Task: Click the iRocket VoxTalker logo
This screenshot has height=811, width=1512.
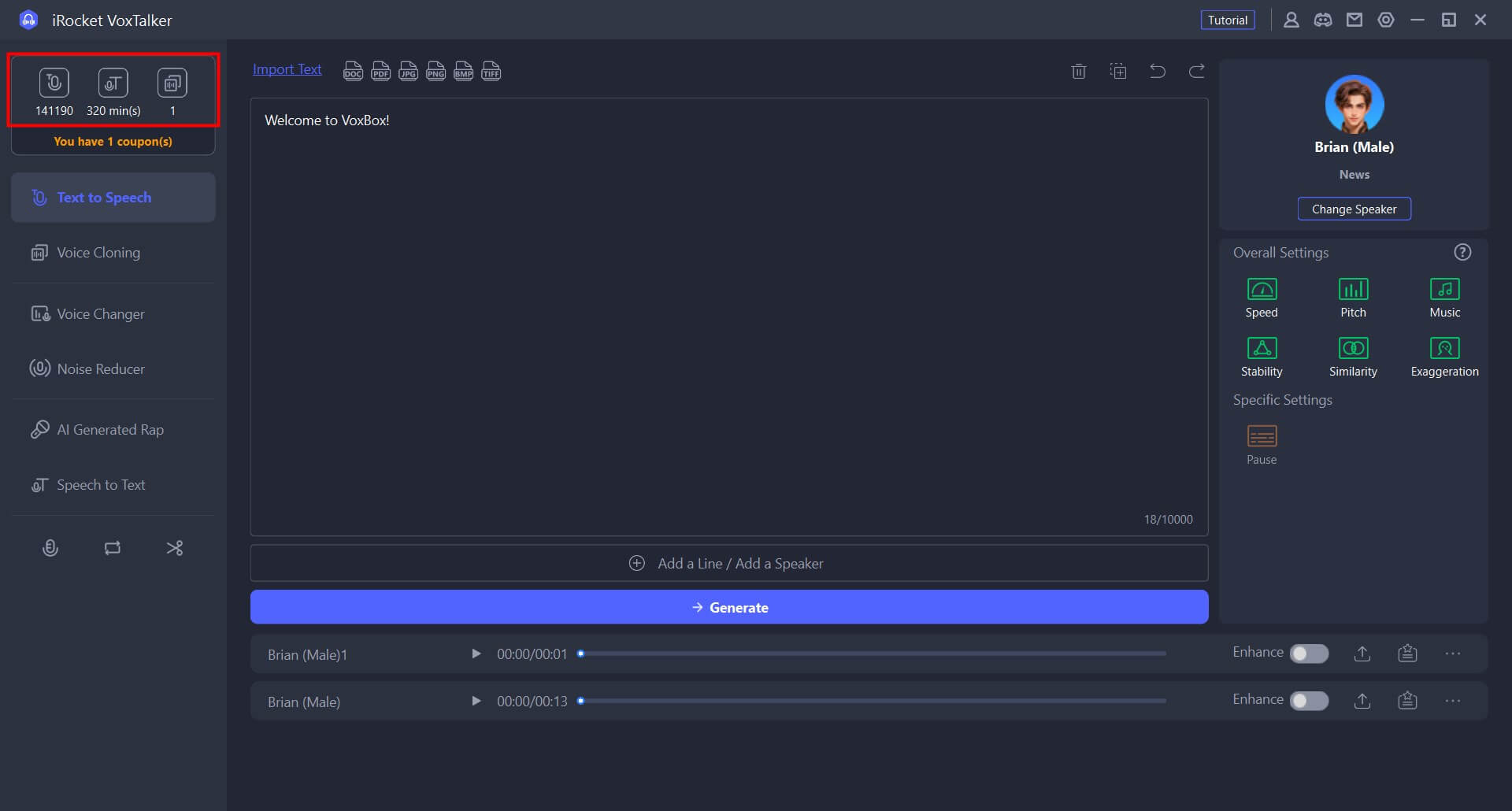Action: pos(28,20)
